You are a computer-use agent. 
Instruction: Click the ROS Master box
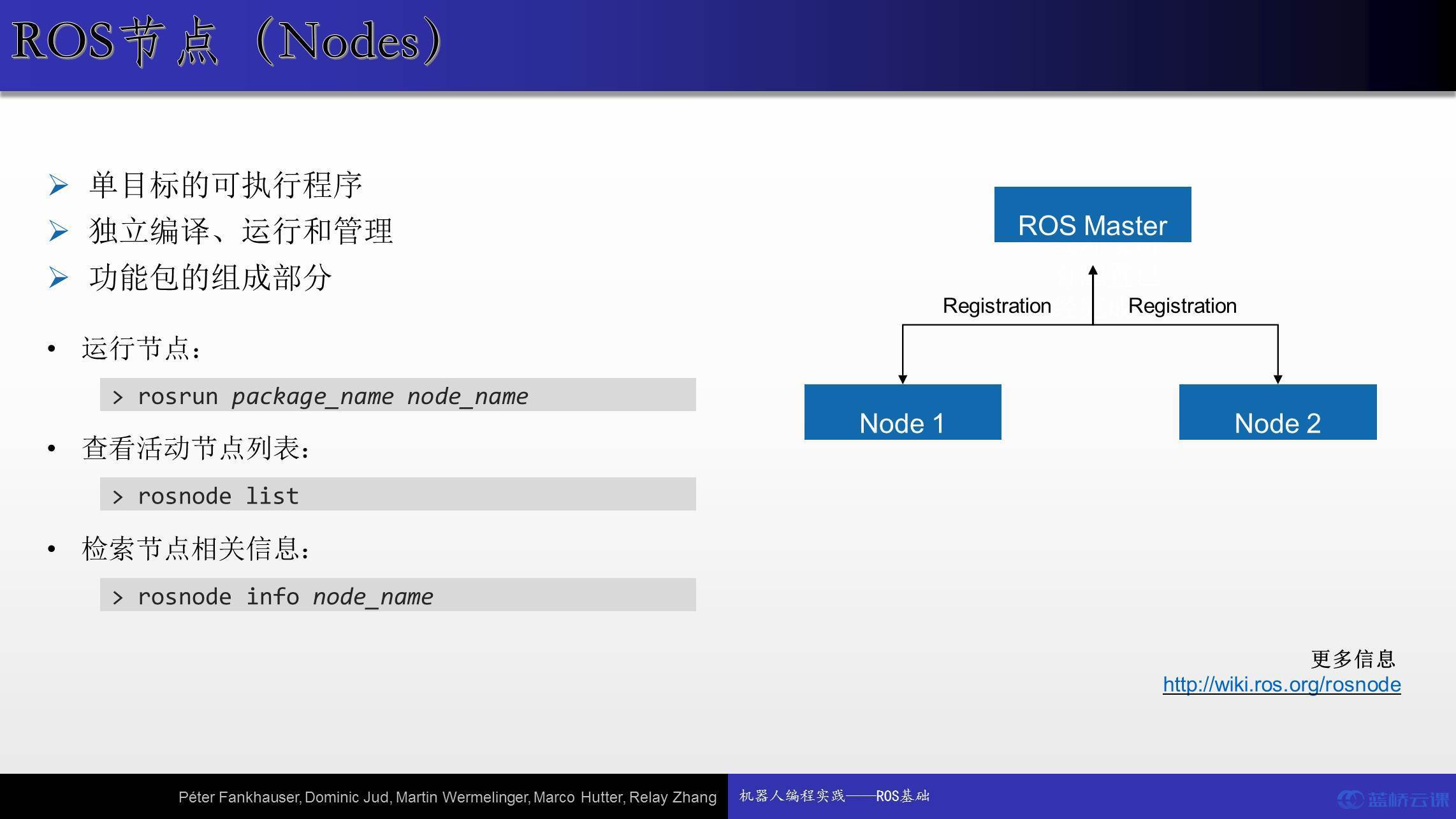1093,214
